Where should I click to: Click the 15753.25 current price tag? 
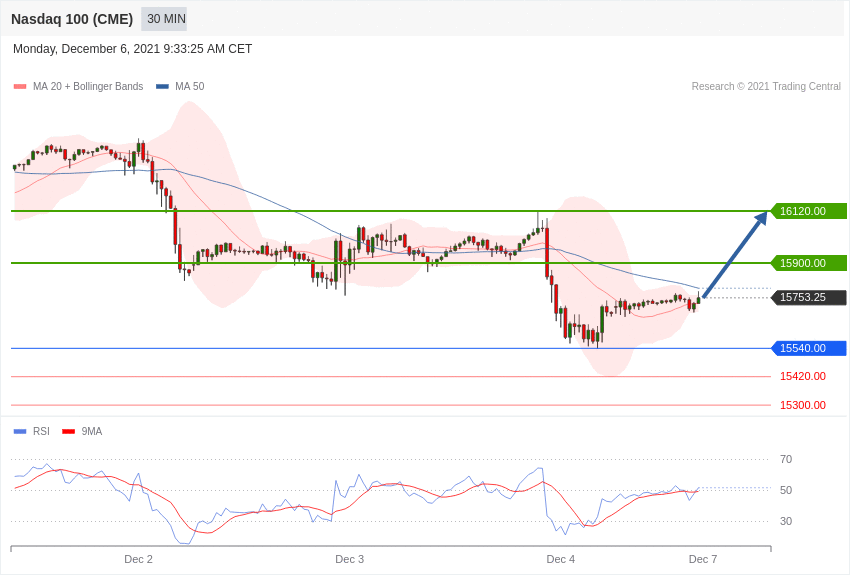pyautogui.click(x=808, y=297)
